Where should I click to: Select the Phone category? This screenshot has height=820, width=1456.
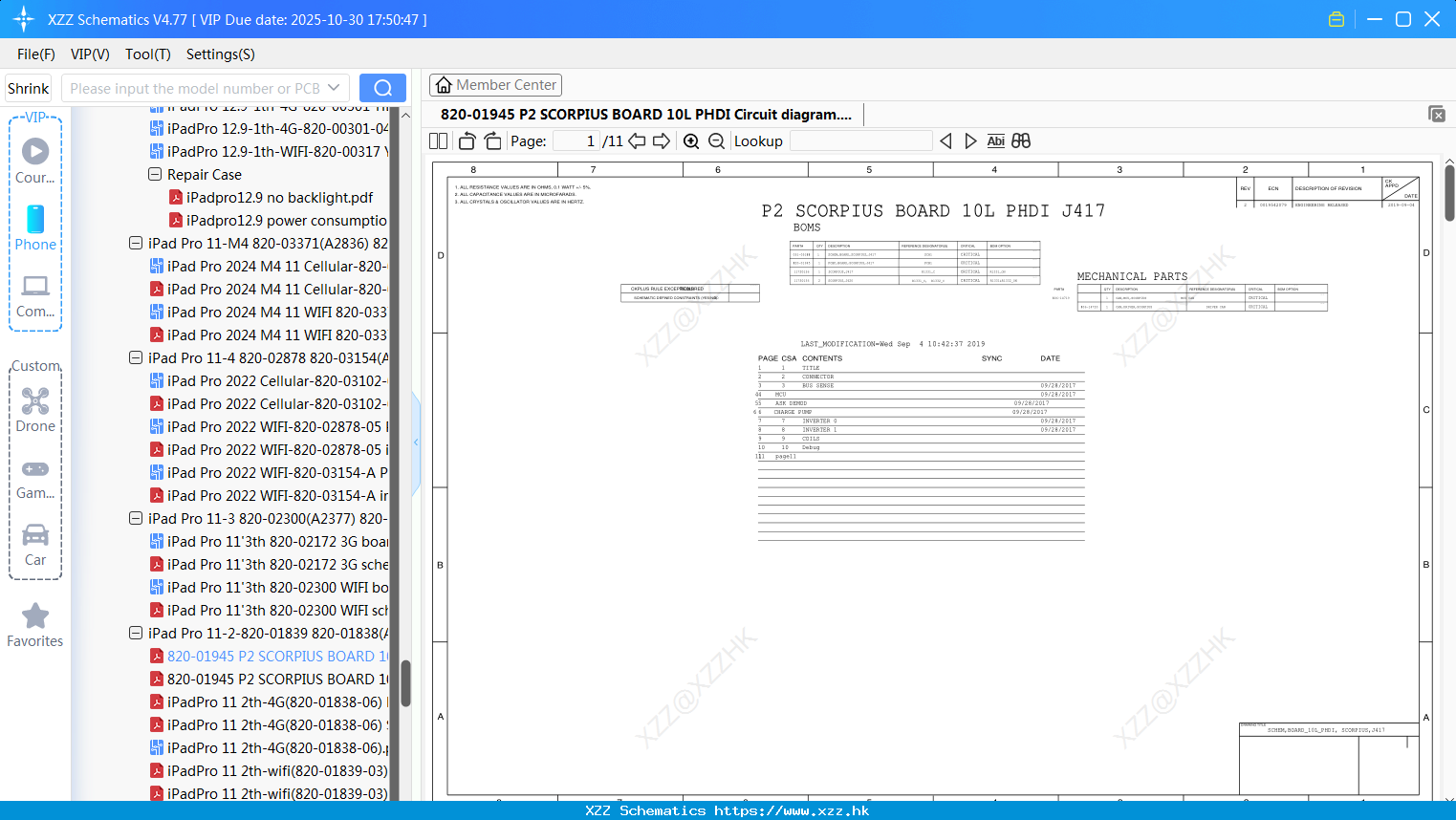(x=35, y=228)
